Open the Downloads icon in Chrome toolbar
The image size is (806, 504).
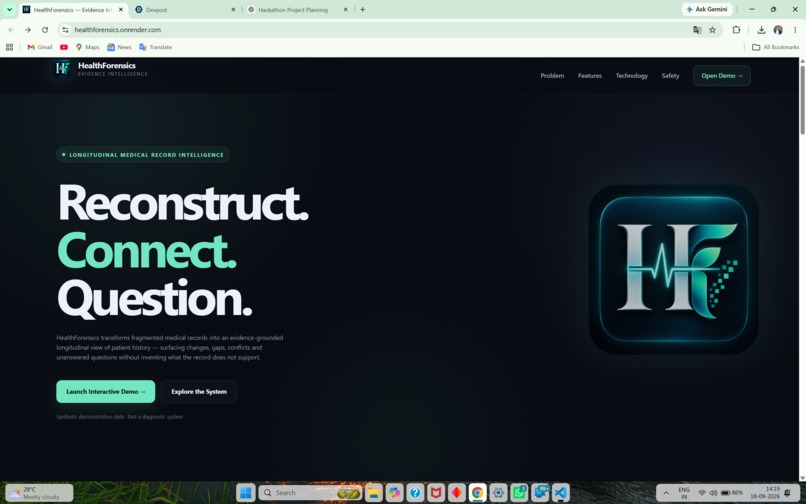tap(761, 30)
